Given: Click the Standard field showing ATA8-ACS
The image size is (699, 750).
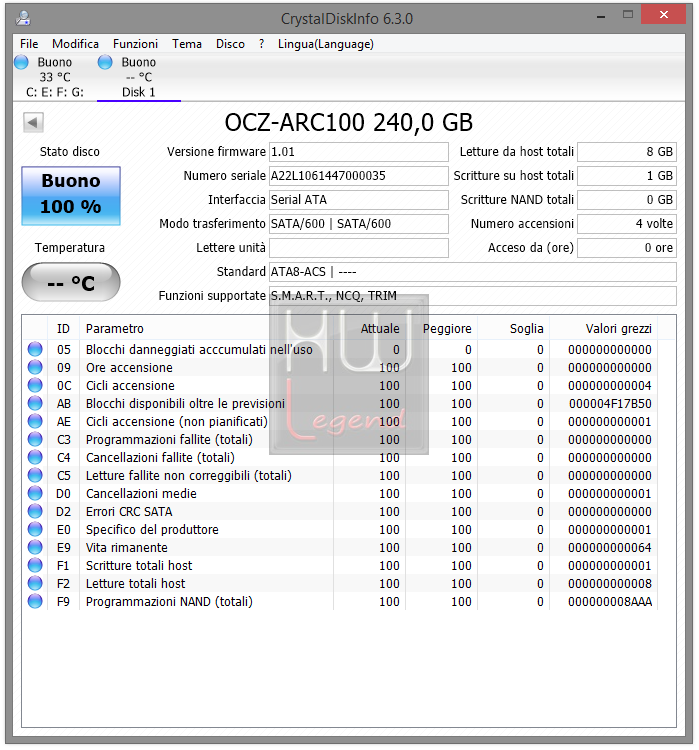Looking at the screenshot, I should click(x=473, y=272).
